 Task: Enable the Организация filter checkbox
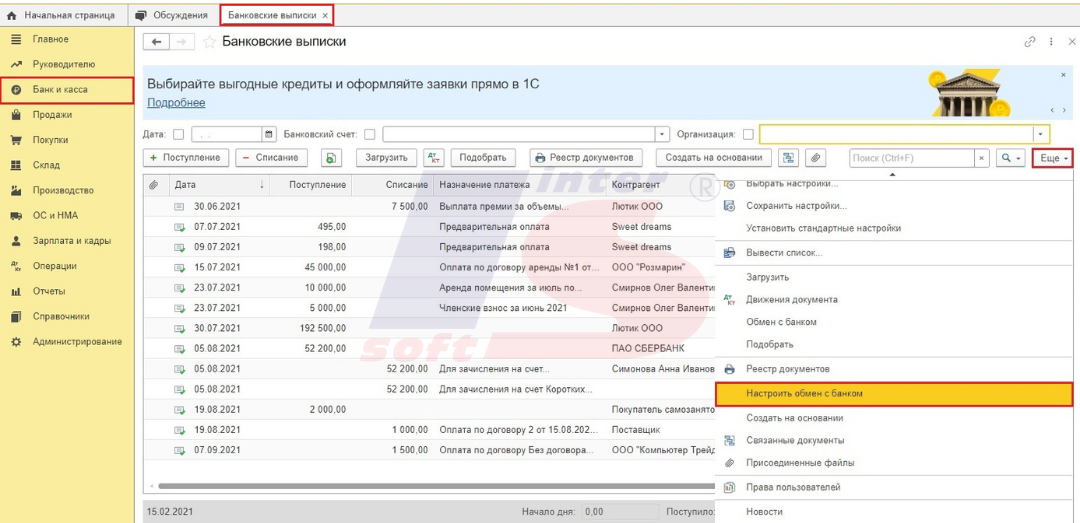[x=749, y=134]
